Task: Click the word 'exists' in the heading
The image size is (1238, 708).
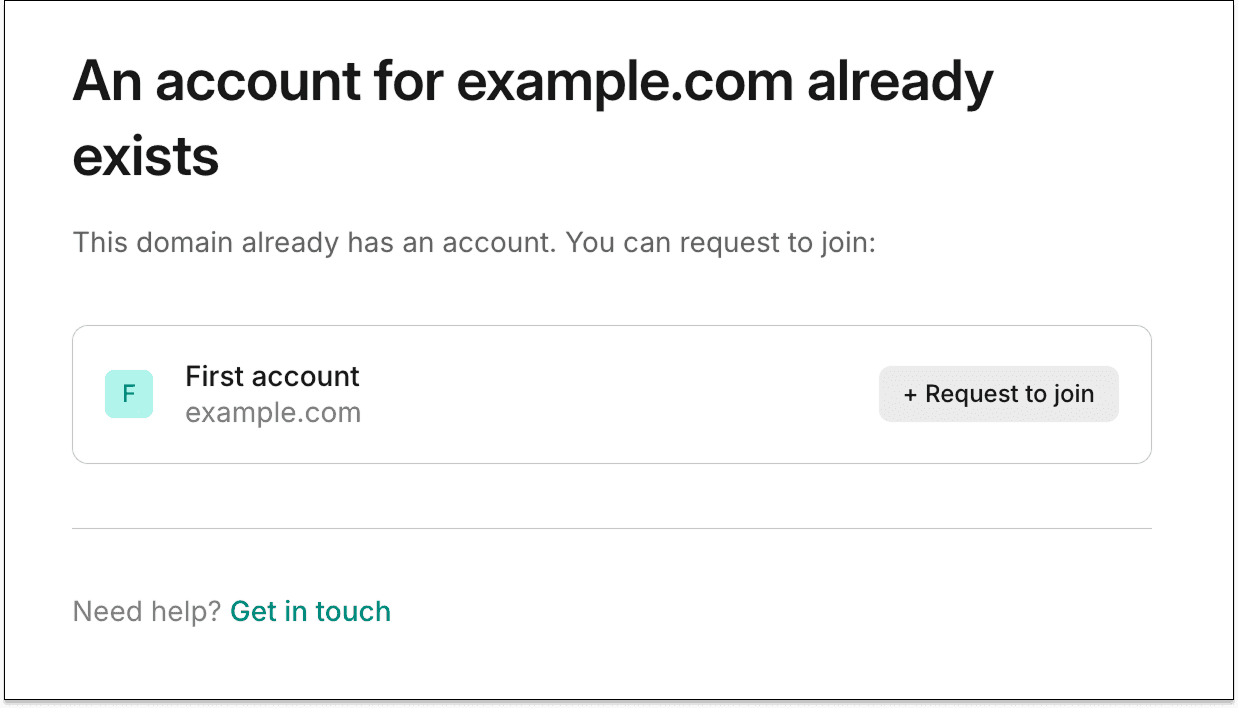Action: (x=146, y=156)
